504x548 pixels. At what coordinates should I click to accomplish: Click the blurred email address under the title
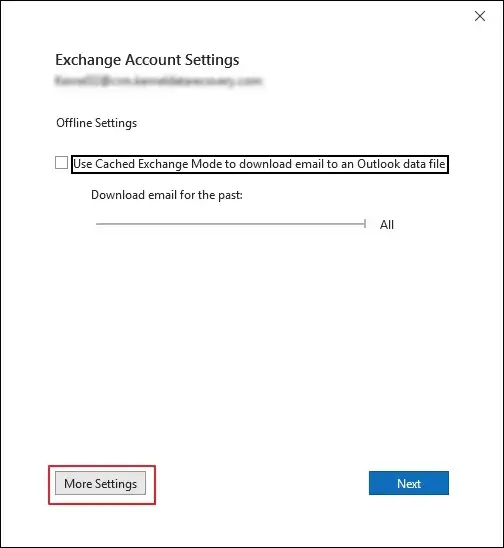click(158, 81)
